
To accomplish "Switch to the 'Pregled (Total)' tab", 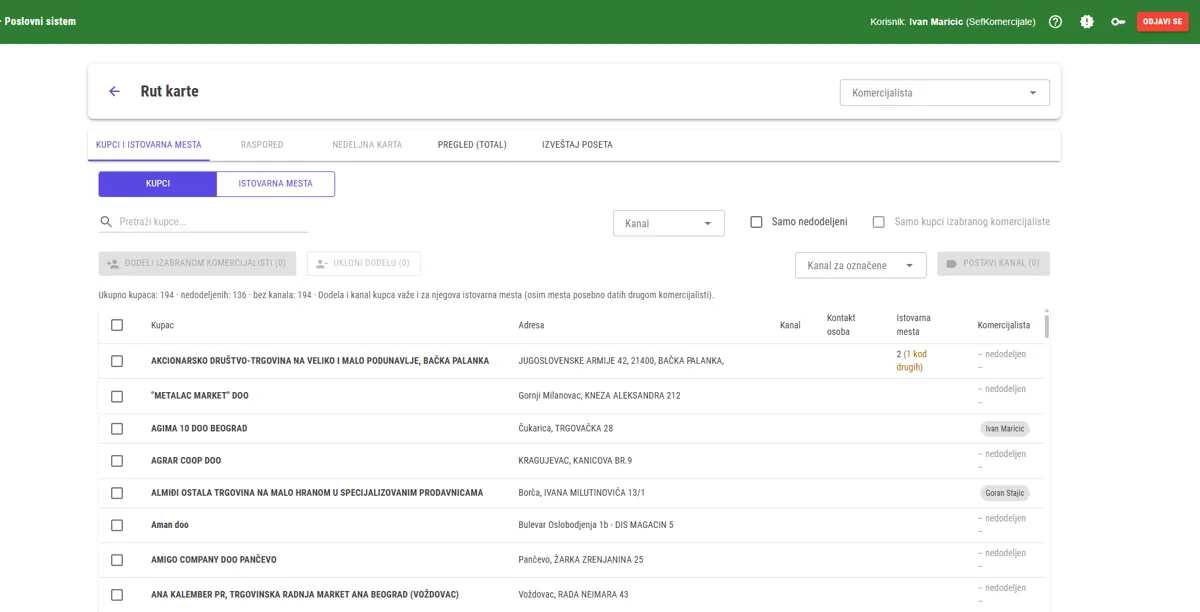I will (x=472, y=145).
